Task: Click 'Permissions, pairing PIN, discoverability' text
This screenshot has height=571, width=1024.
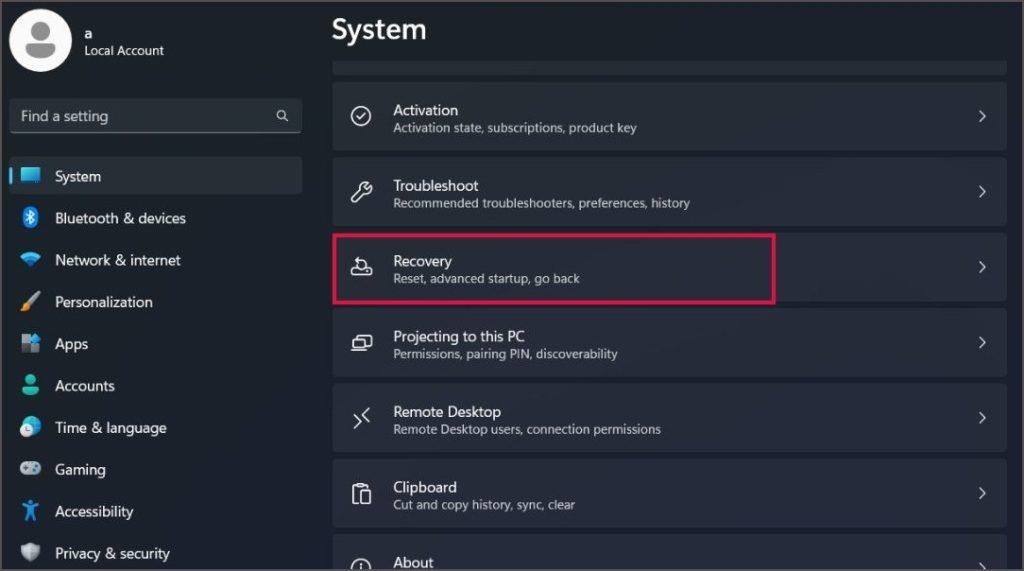Action: 505,353
